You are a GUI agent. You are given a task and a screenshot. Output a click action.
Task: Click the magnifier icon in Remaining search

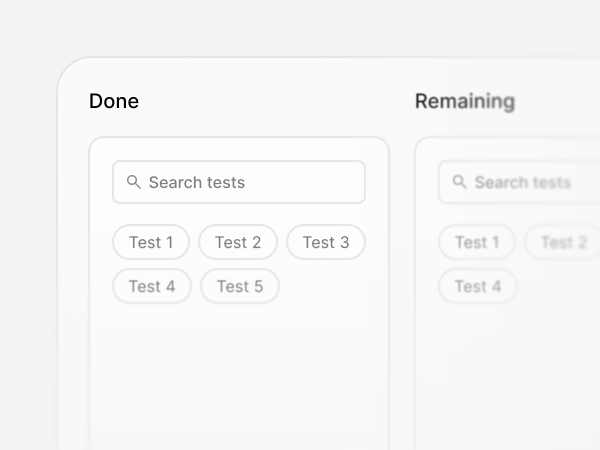tap(460, 182)
